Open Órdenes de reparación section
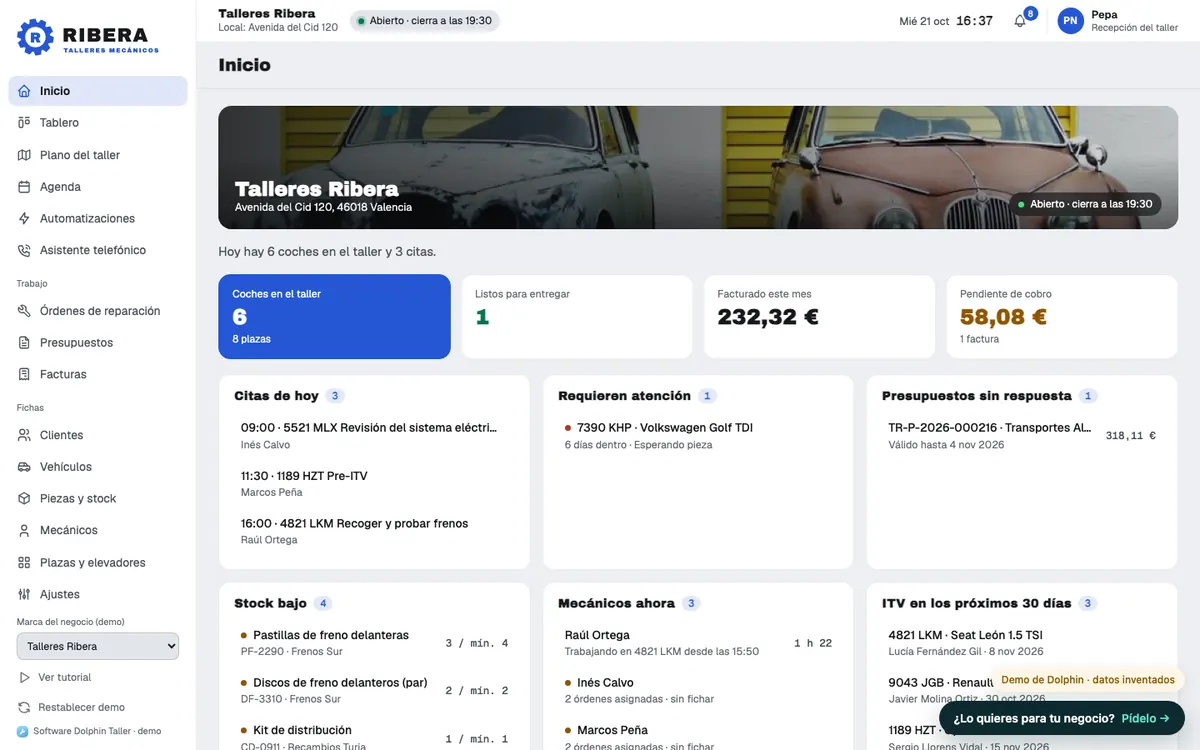 pyautogui.click(x=98, y=311)
